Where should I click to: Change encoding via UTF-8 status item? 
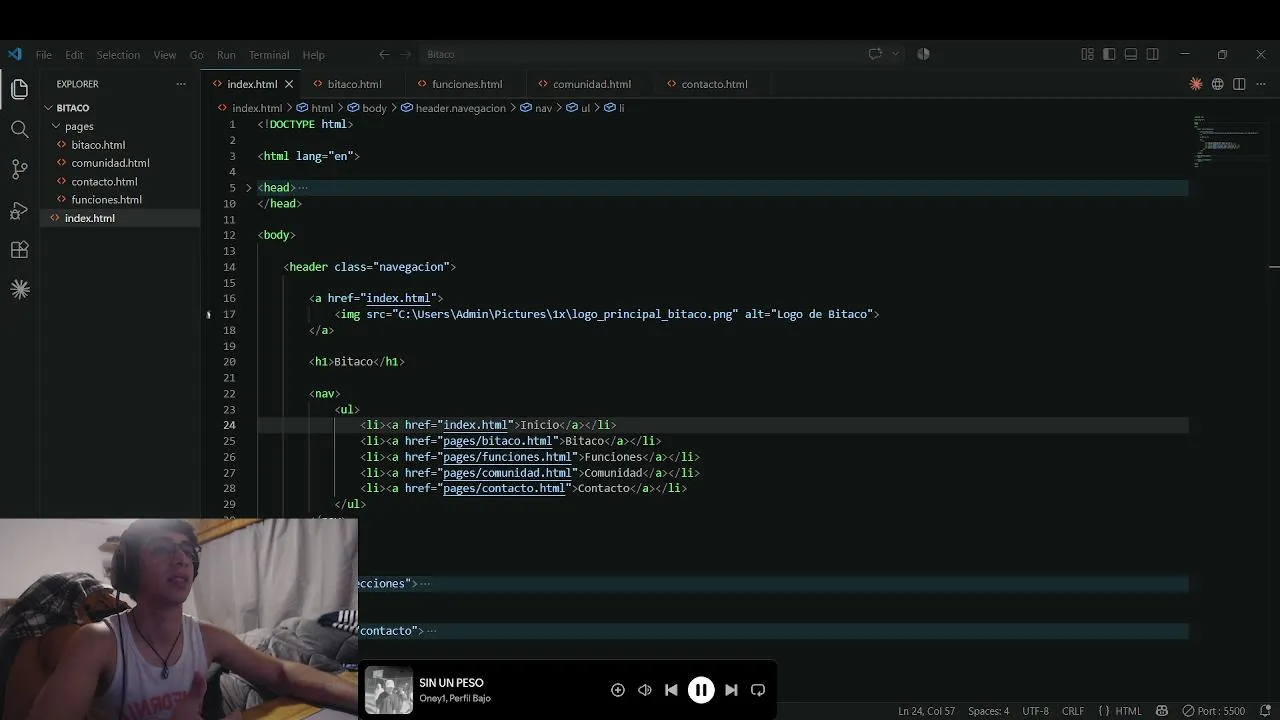point(1035,711)
